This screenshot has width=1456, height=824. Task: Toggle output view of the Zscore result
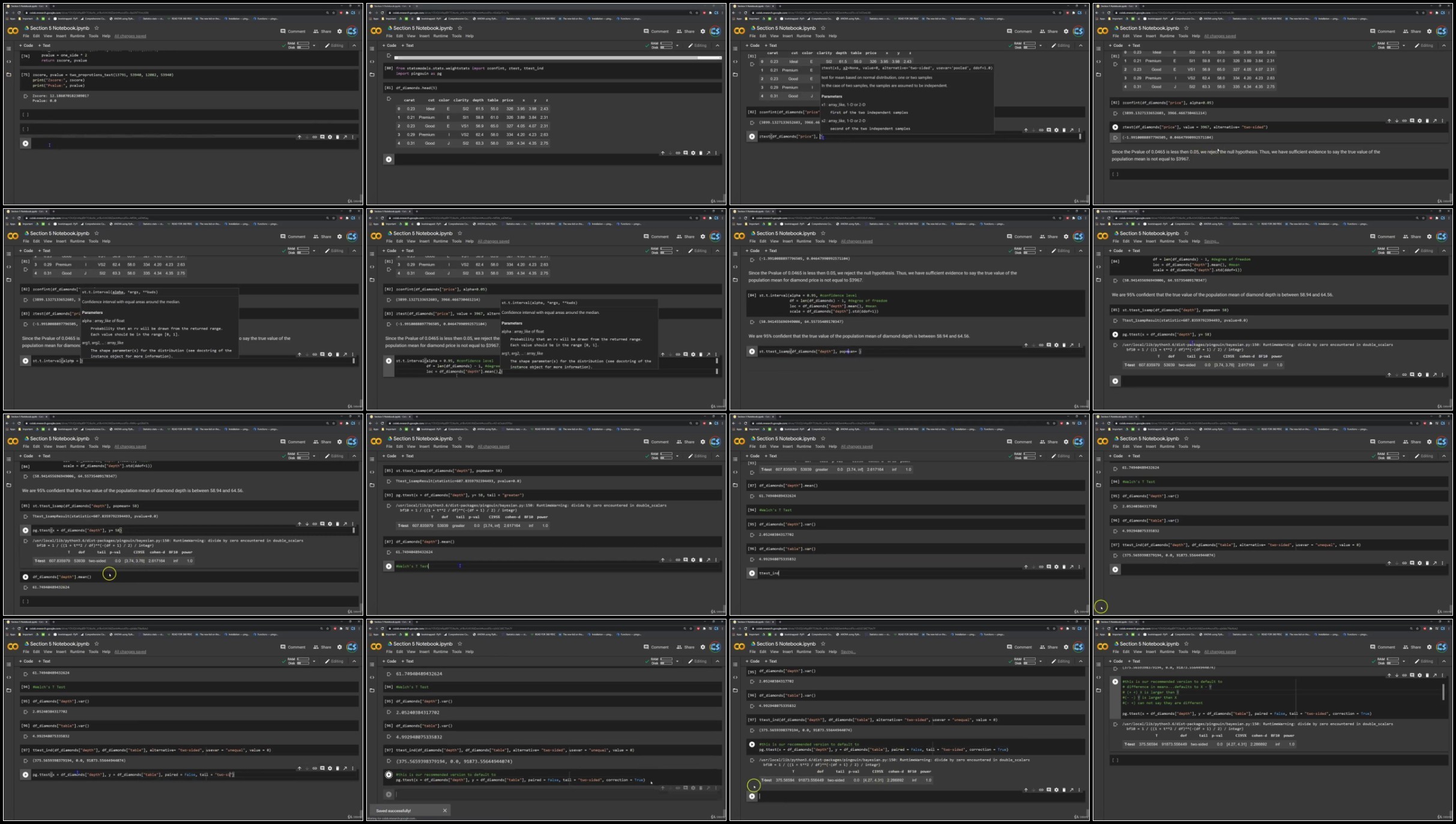[x=26, y=96]
